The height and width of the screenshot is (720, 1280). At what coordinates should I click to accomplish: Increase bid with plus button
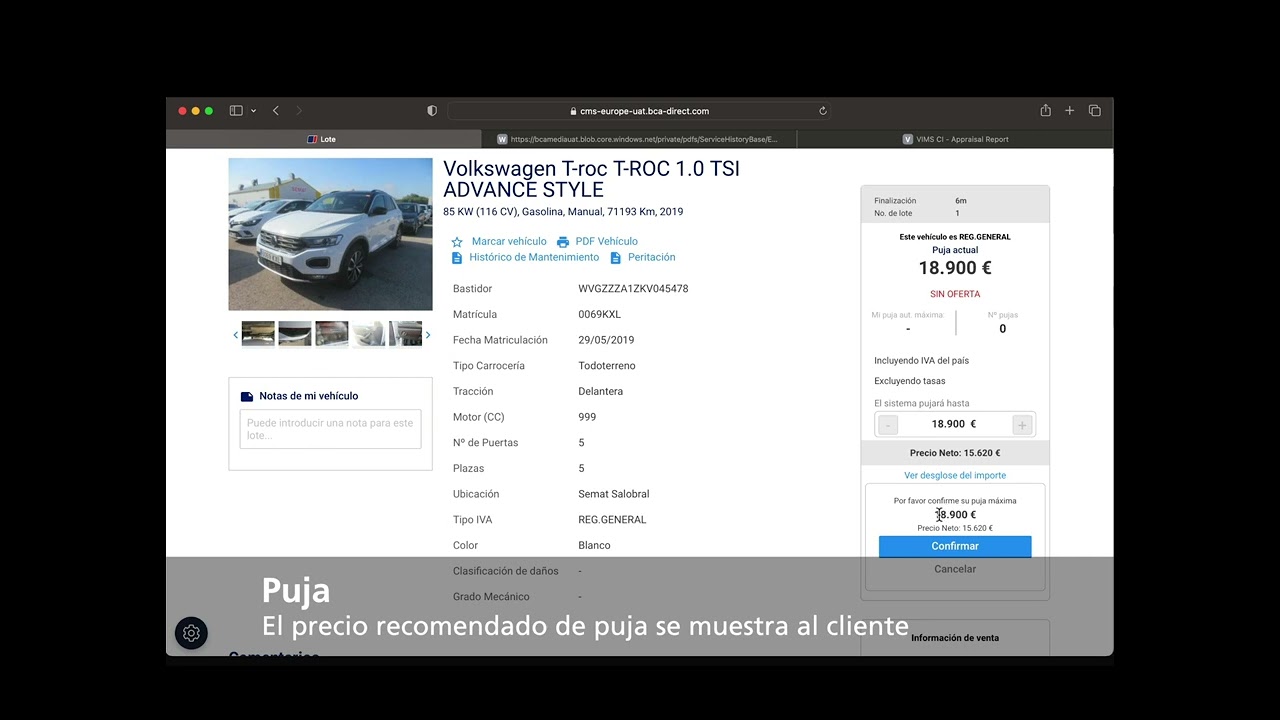pyautogui.click(x=1022, y=425)
